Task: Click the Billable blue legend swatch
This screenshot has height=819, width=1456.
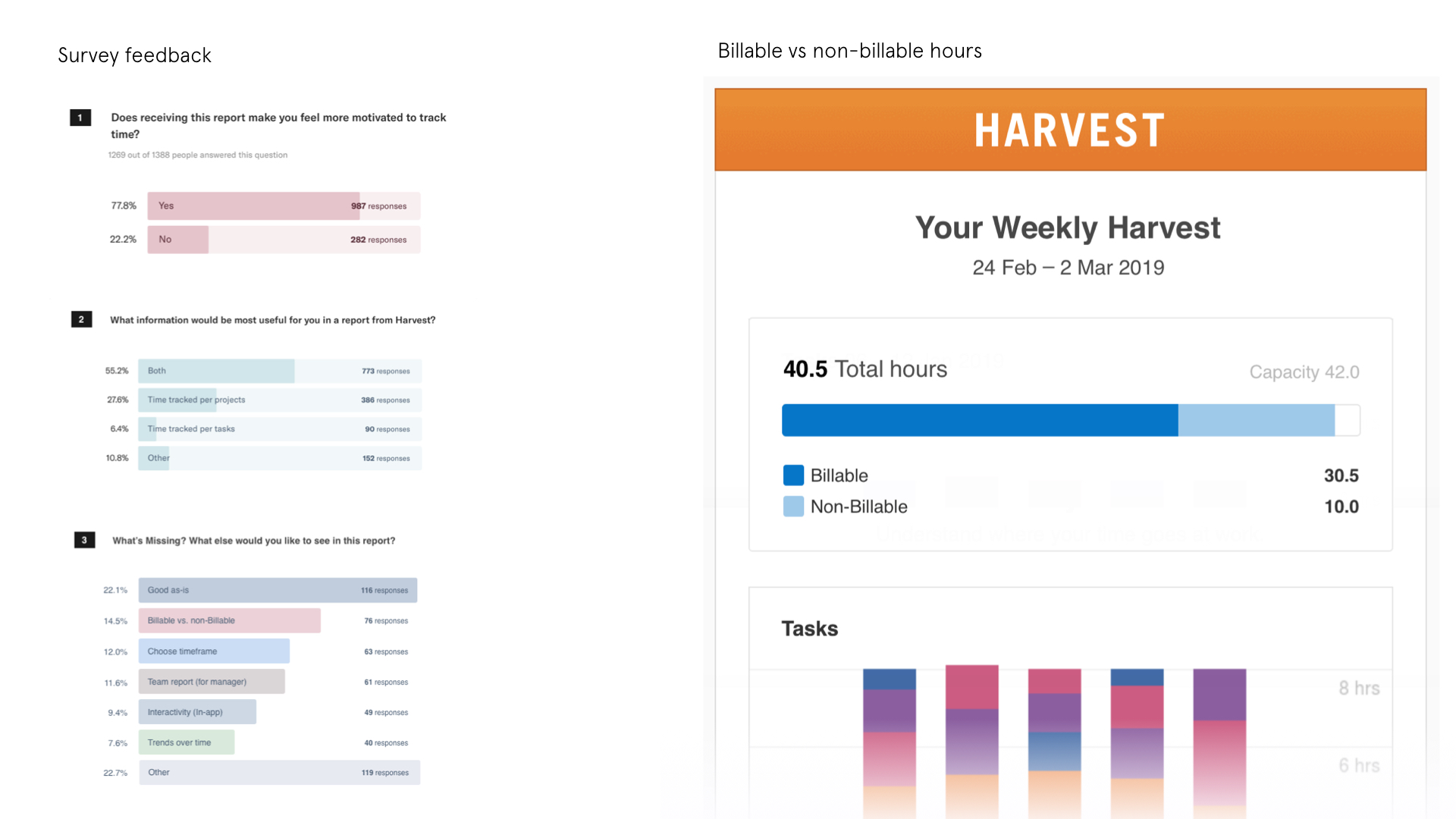Action: pos(793,475)
